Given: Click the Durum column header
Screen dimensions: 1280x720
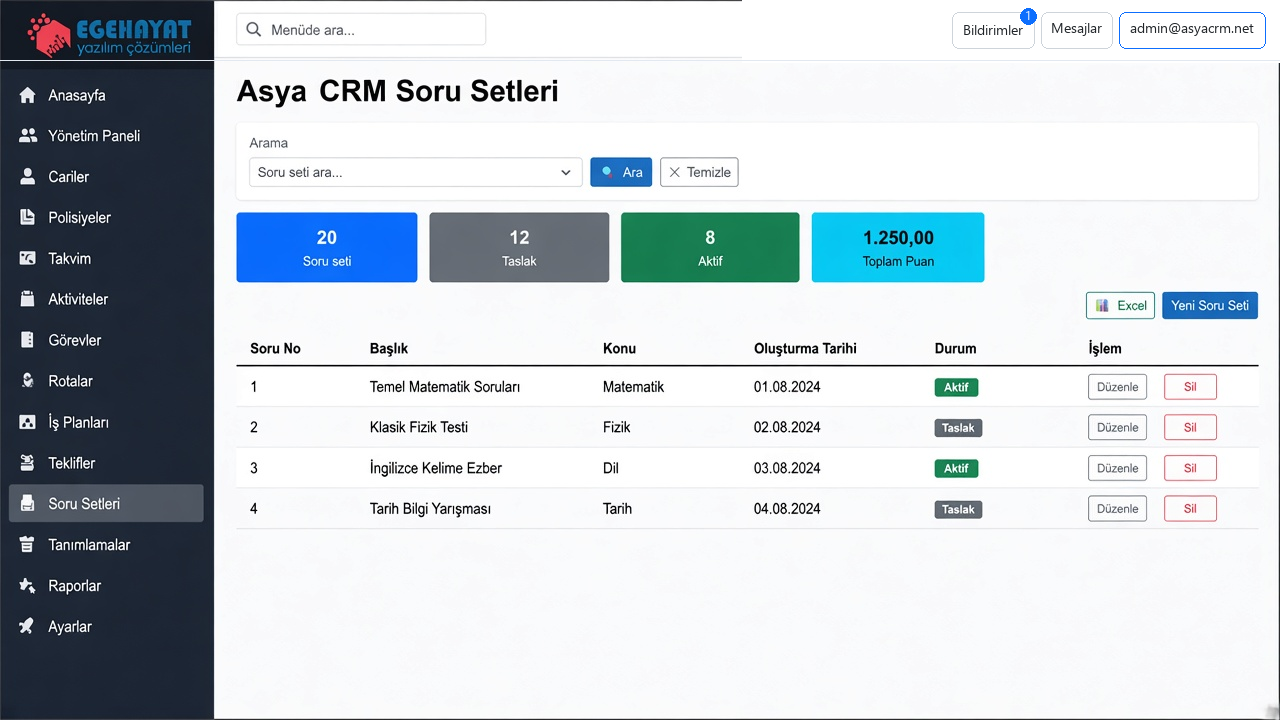Looking at the screenshot, I should pyautogui.click(x=956, y=349).
